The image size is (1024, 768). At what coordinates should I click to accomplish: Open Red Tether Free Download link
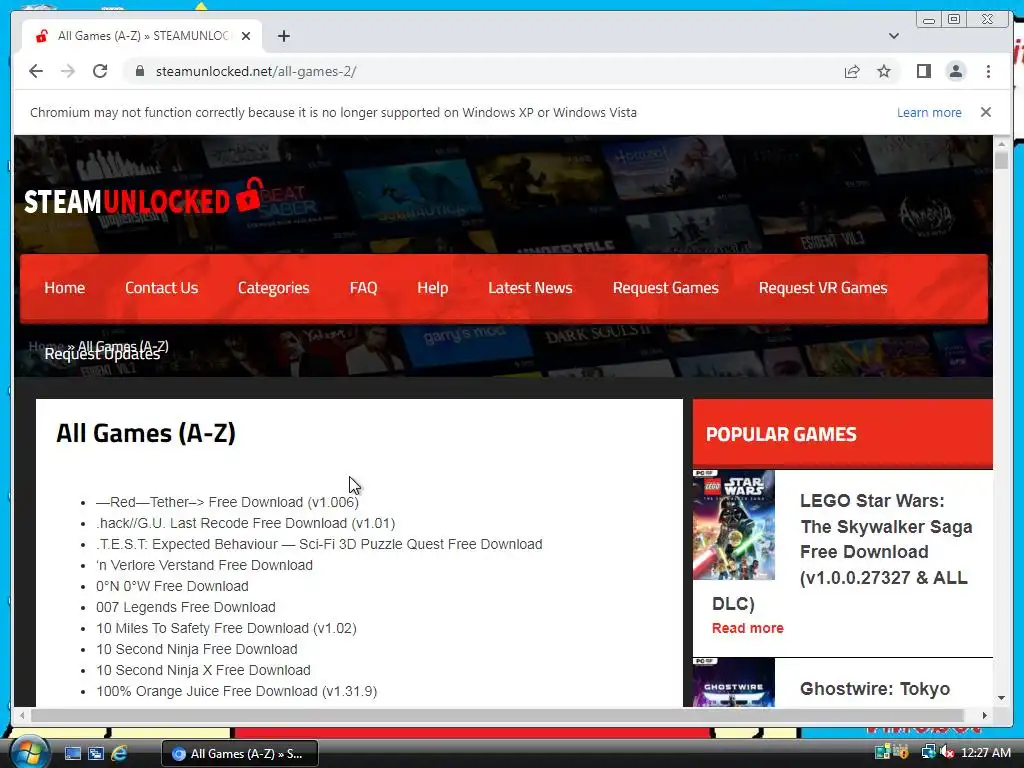227,502
